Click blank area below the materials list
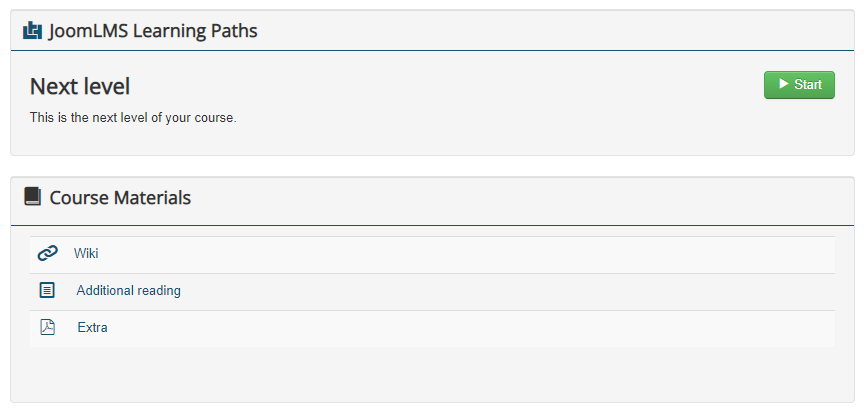The height and width of the screenshot is (408, 867). [430, 375]
